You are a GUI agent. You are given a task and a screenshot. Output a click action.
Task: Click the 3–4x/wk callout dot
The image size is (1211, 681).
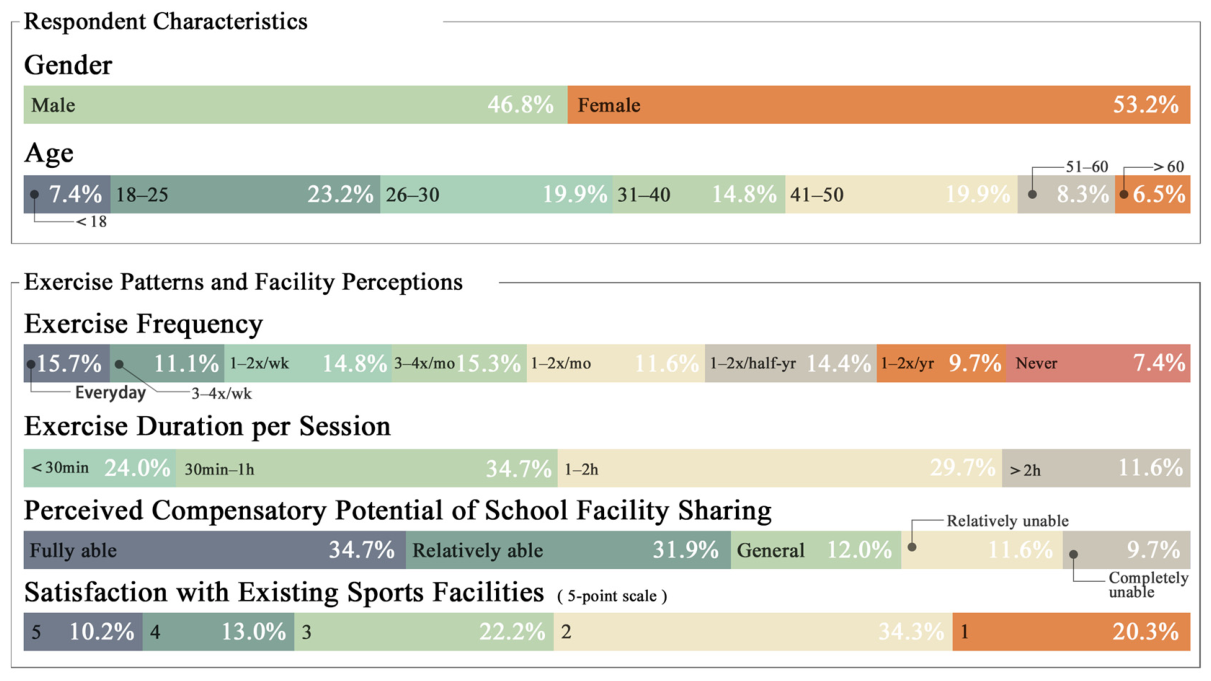(118, 364)
